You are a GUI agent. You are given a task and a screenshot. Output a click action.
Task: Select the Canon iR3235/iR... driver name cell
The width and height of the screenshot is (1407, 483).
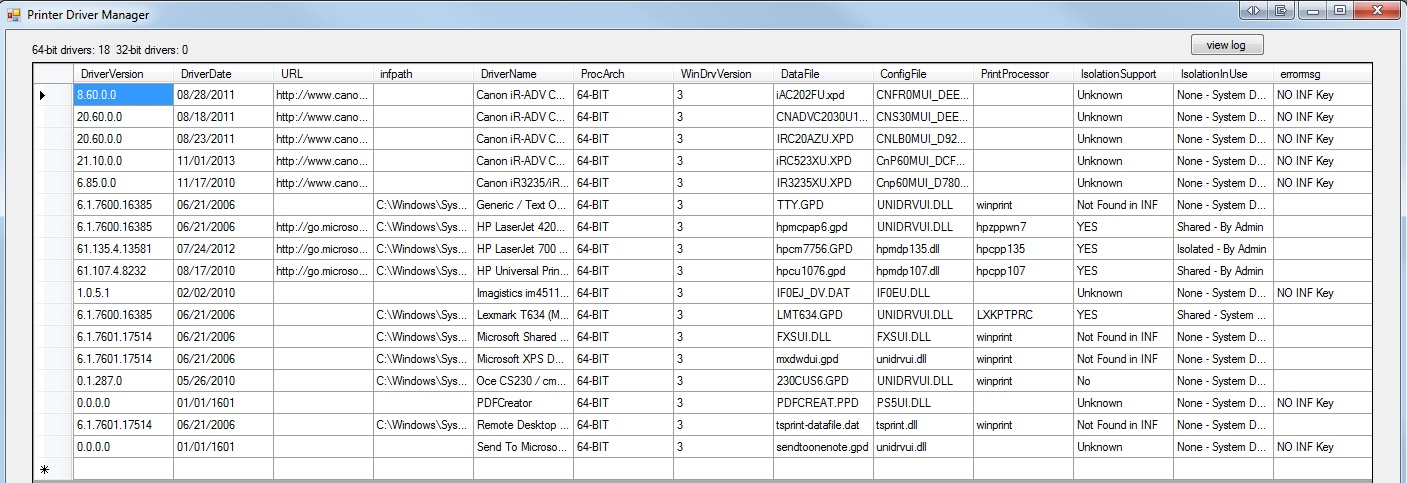523,183
